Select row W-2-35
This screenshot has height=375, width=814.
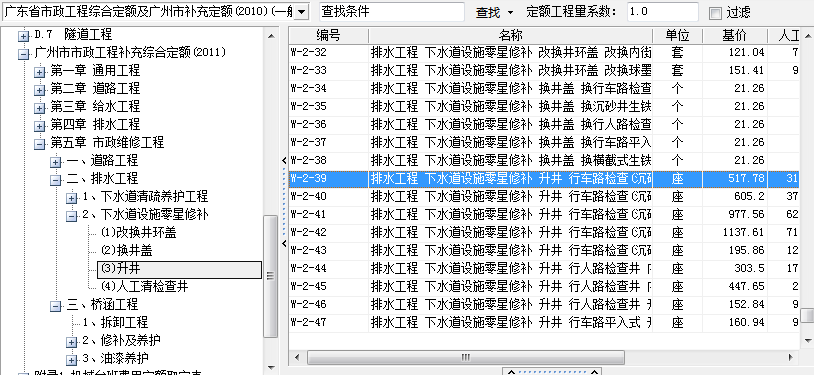[x=544, y=106]
